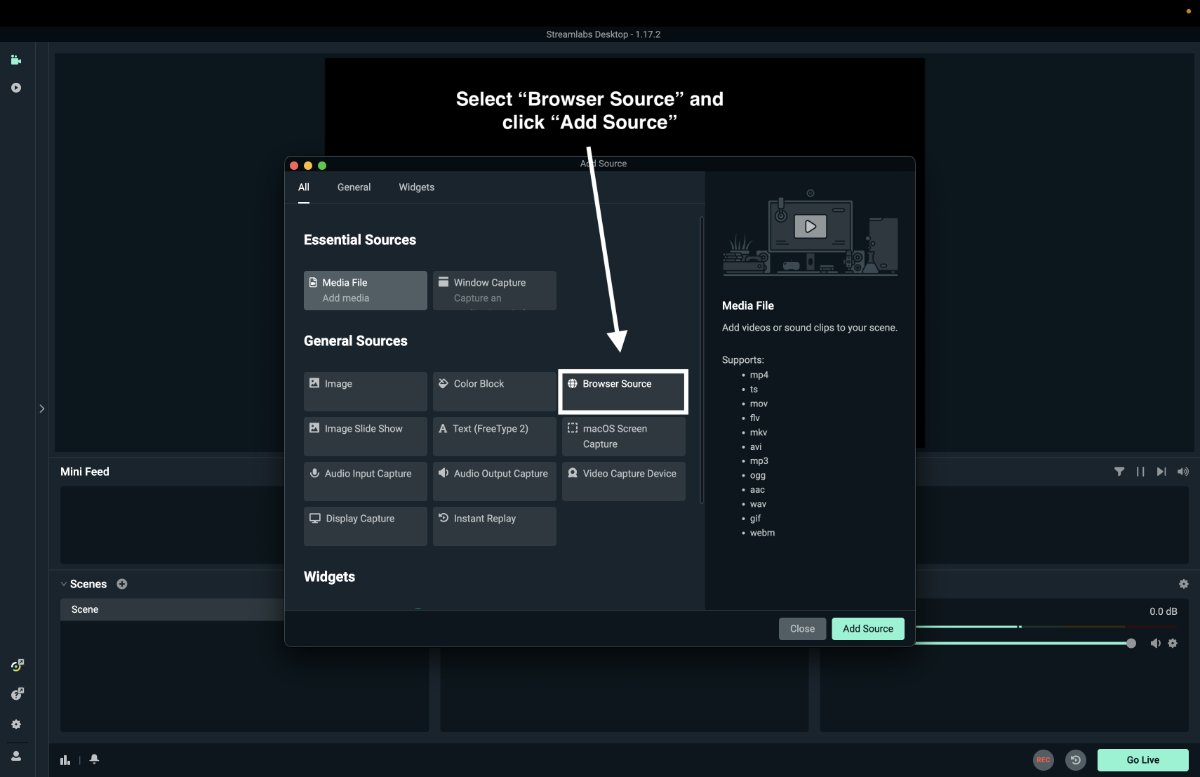The width and height of the screenshot is (1200, 777).
Task: Click Close in Add Source dialog
Action: click(802, 629)
